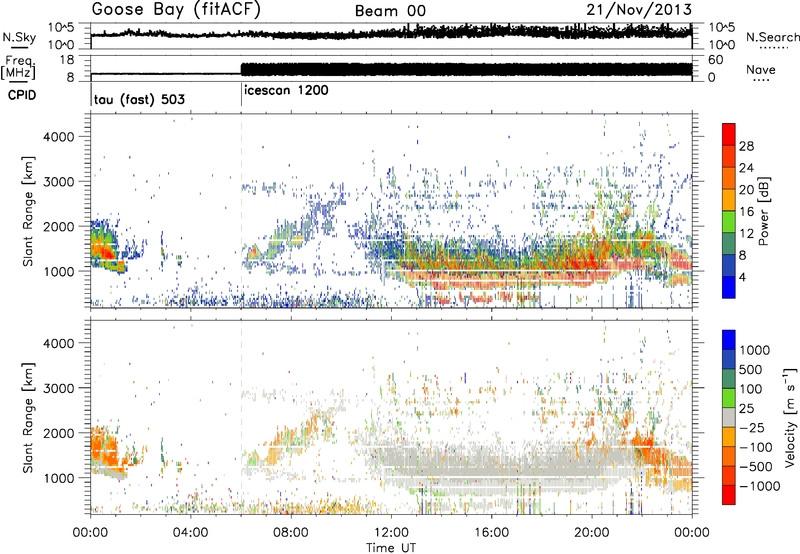Click the 'icescan 1200' marker text

tap(286, 91)
